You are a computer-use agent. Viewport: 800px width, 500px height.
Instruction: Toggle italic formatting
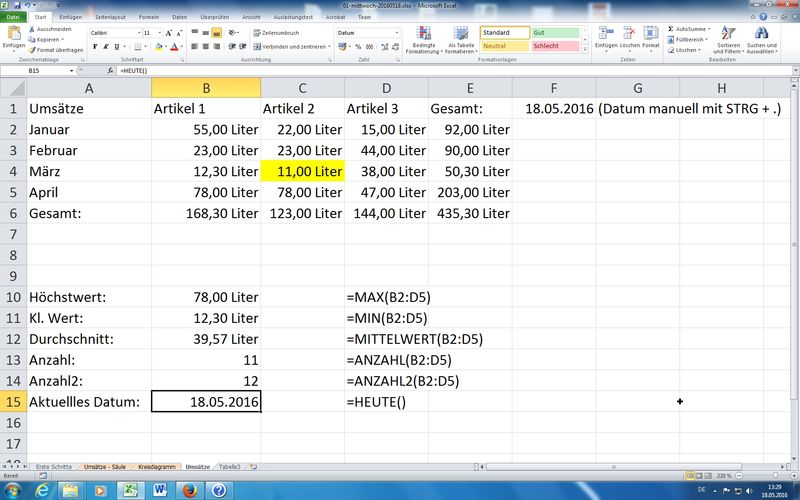click(105, 46)
